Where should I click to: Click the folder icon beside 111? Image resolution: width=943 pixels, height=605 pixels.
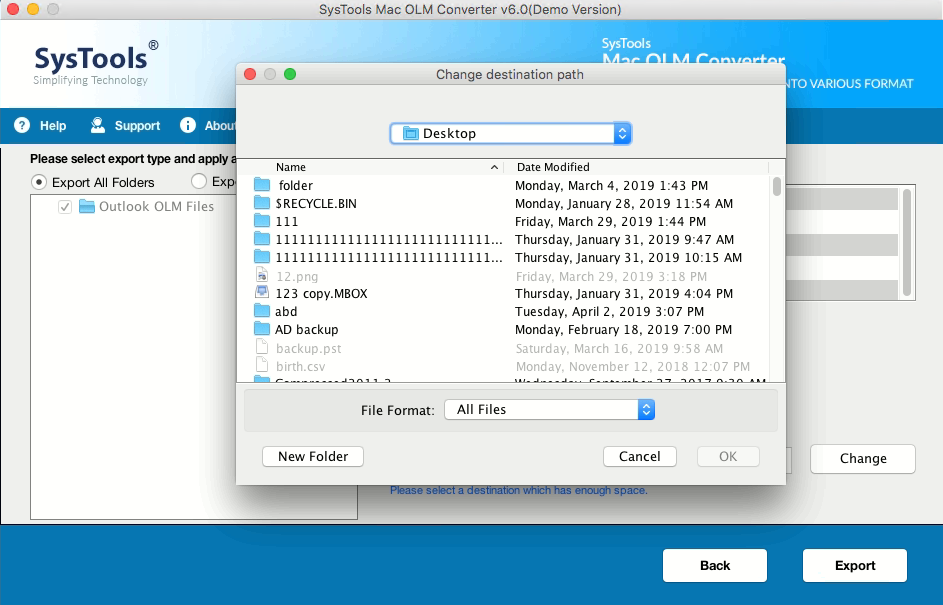(x=262, y=220)
